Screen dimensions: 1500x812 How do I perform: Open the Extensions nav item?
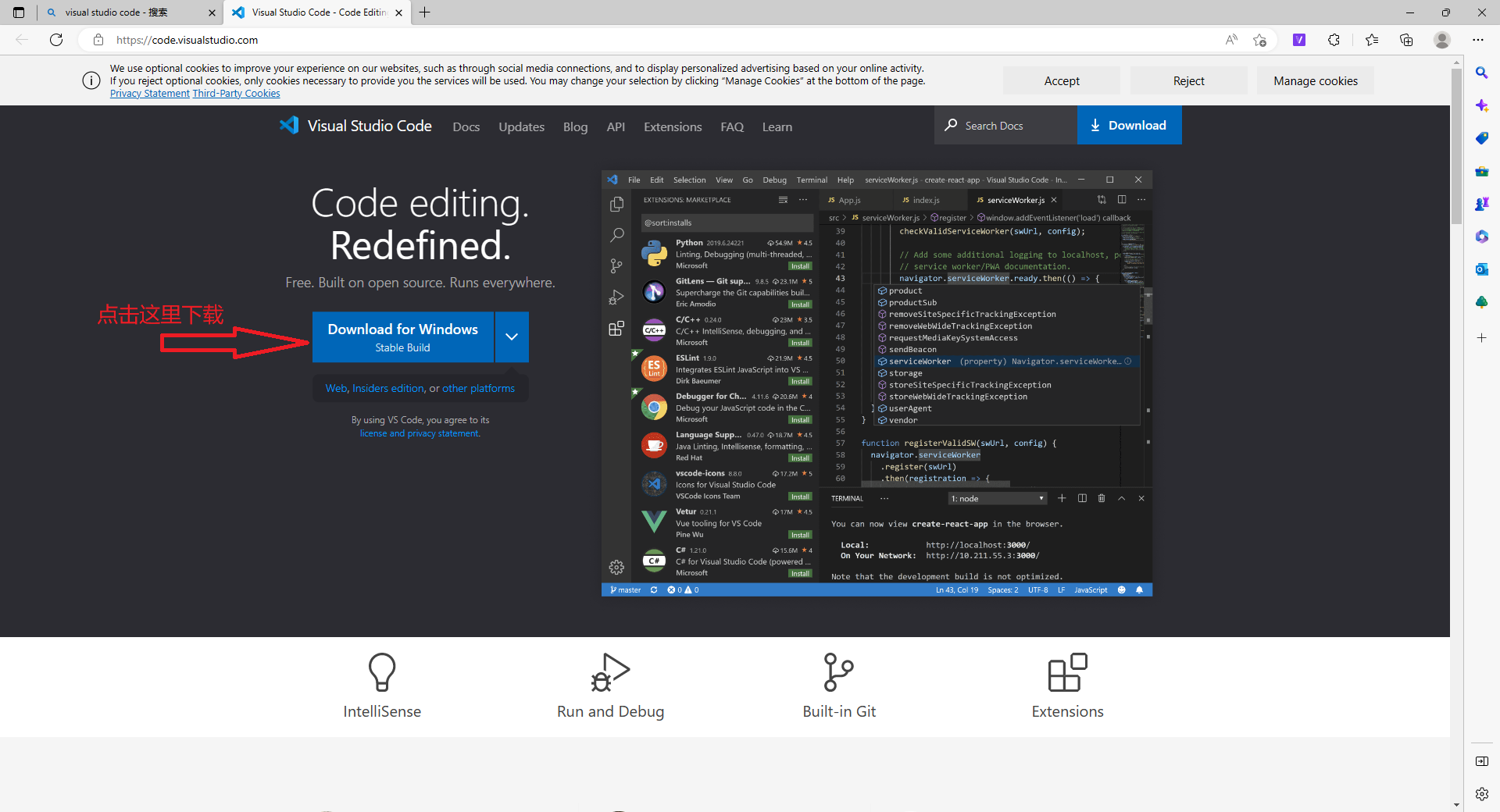673,126
